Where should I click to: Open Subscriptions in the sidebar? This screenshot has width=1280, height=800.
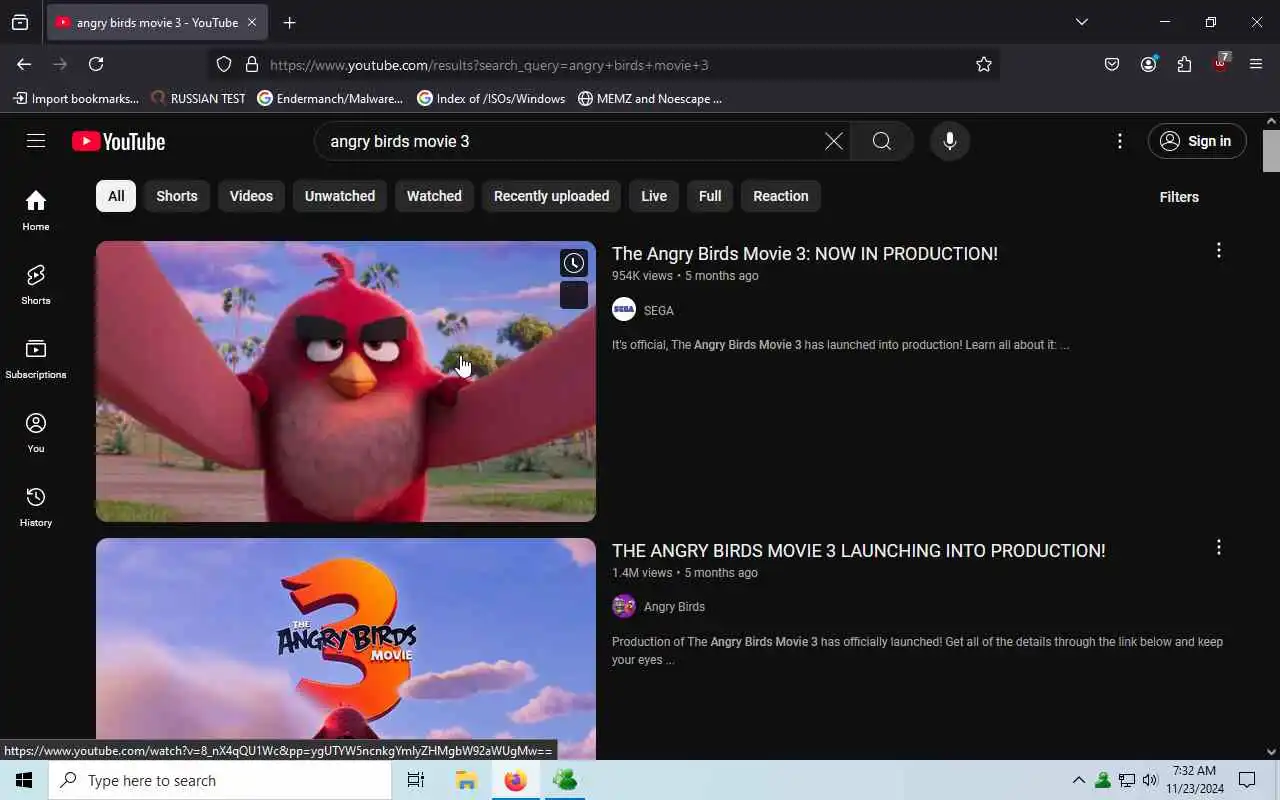tap(36, 358)
